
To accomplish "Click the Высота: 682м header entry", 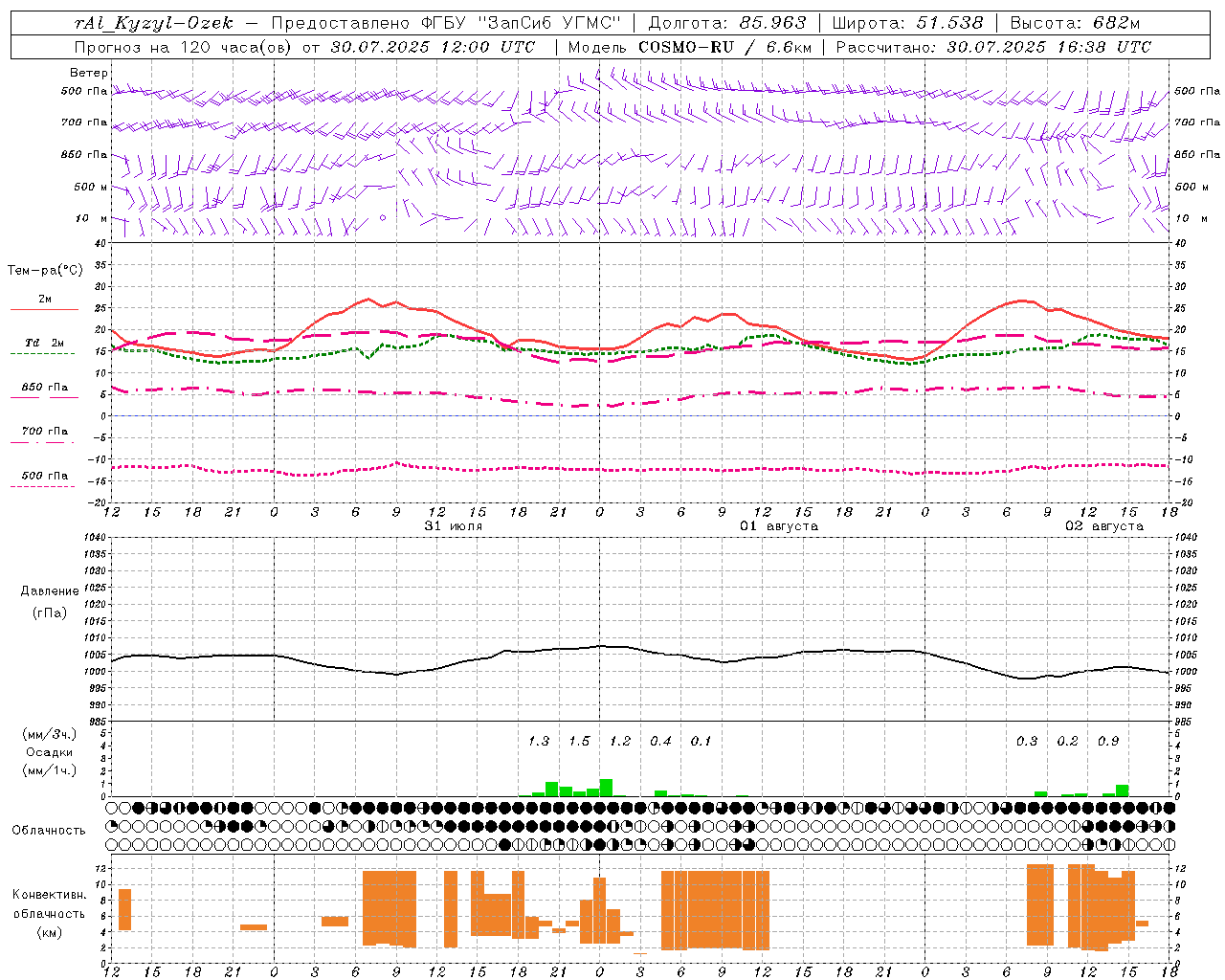I will click(1075, 23).
